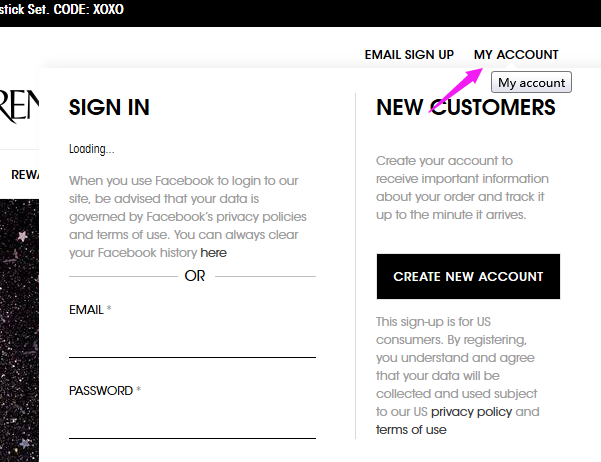
Task: Focus the PASSWORD input field
Action: tap(192, 421)
